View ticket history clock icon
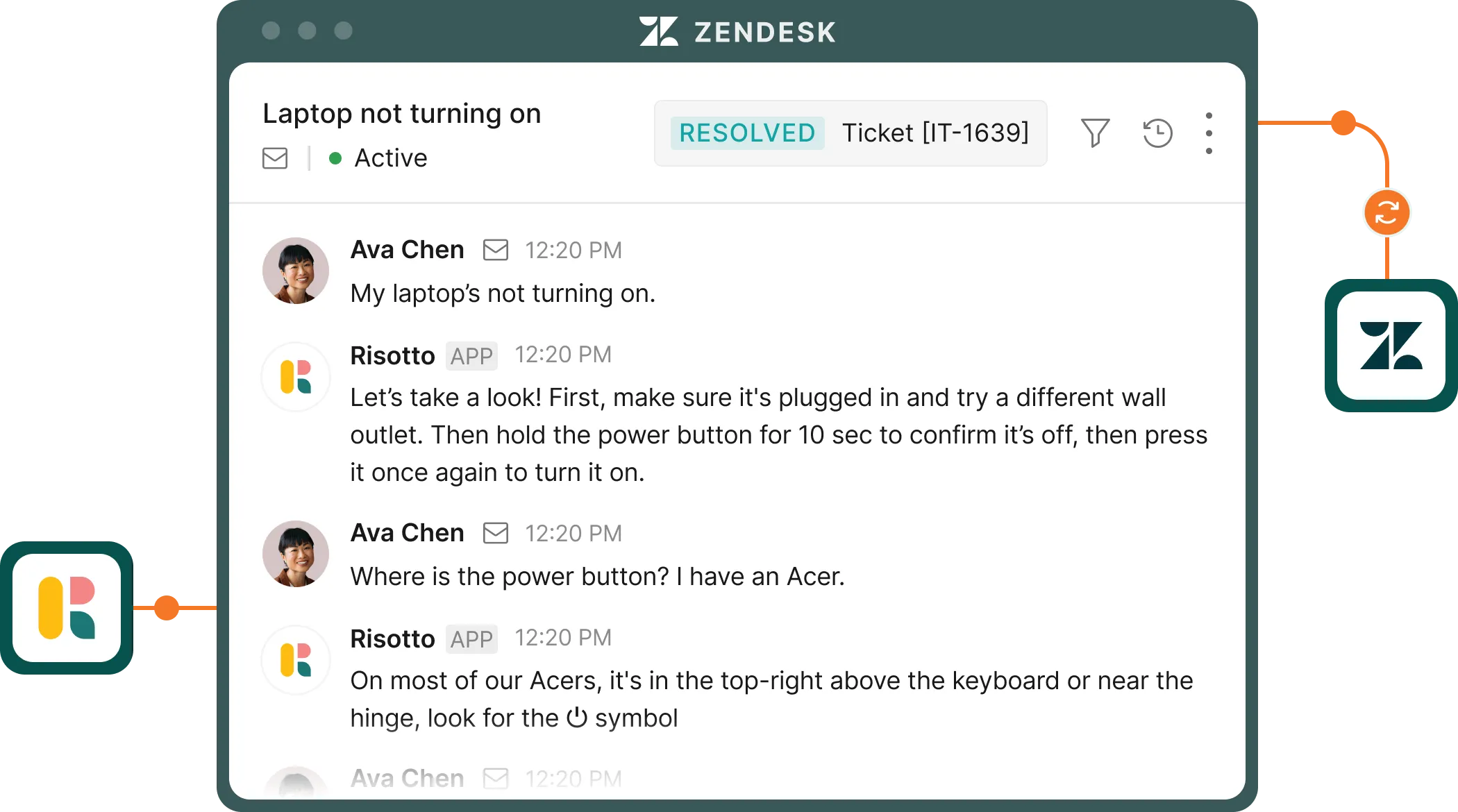Viewport: 1458px width, 812px height. pyautogui.click(x=1157, y=133)
